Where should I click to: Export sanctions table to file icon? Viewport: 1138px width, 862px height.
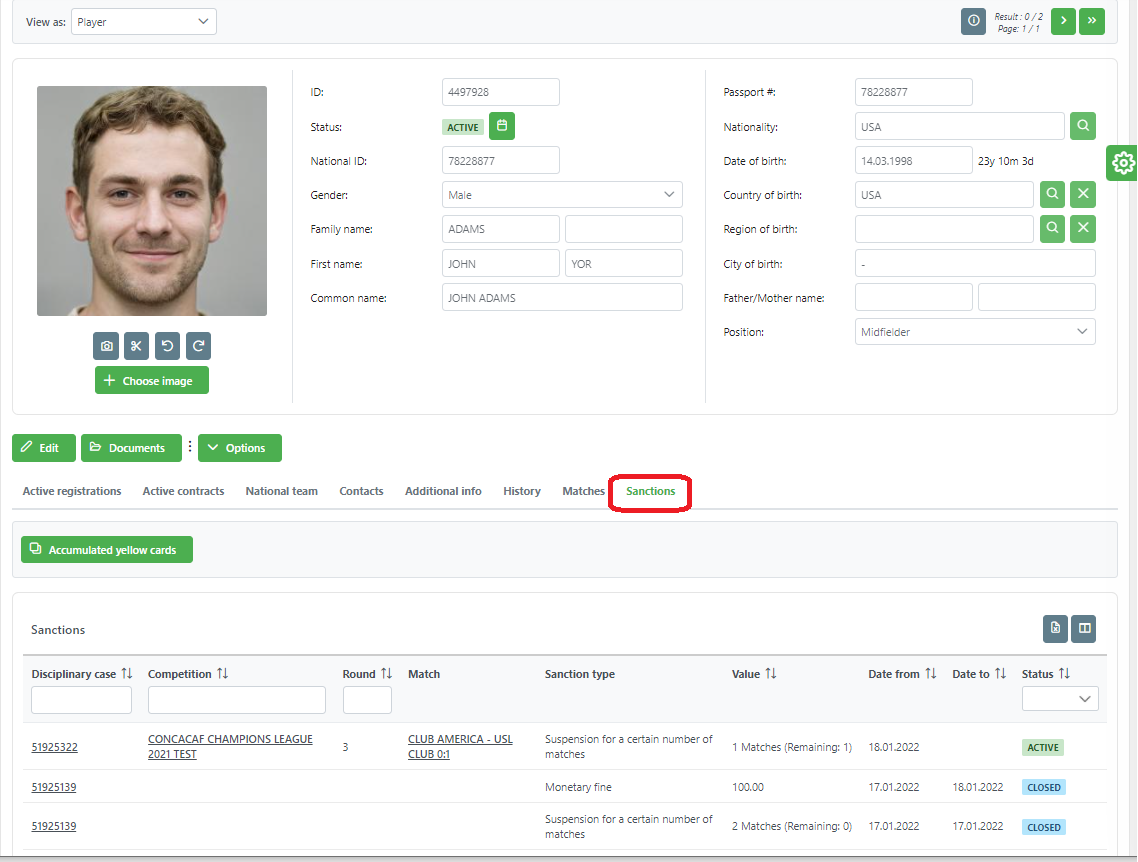click(1055, 628)
